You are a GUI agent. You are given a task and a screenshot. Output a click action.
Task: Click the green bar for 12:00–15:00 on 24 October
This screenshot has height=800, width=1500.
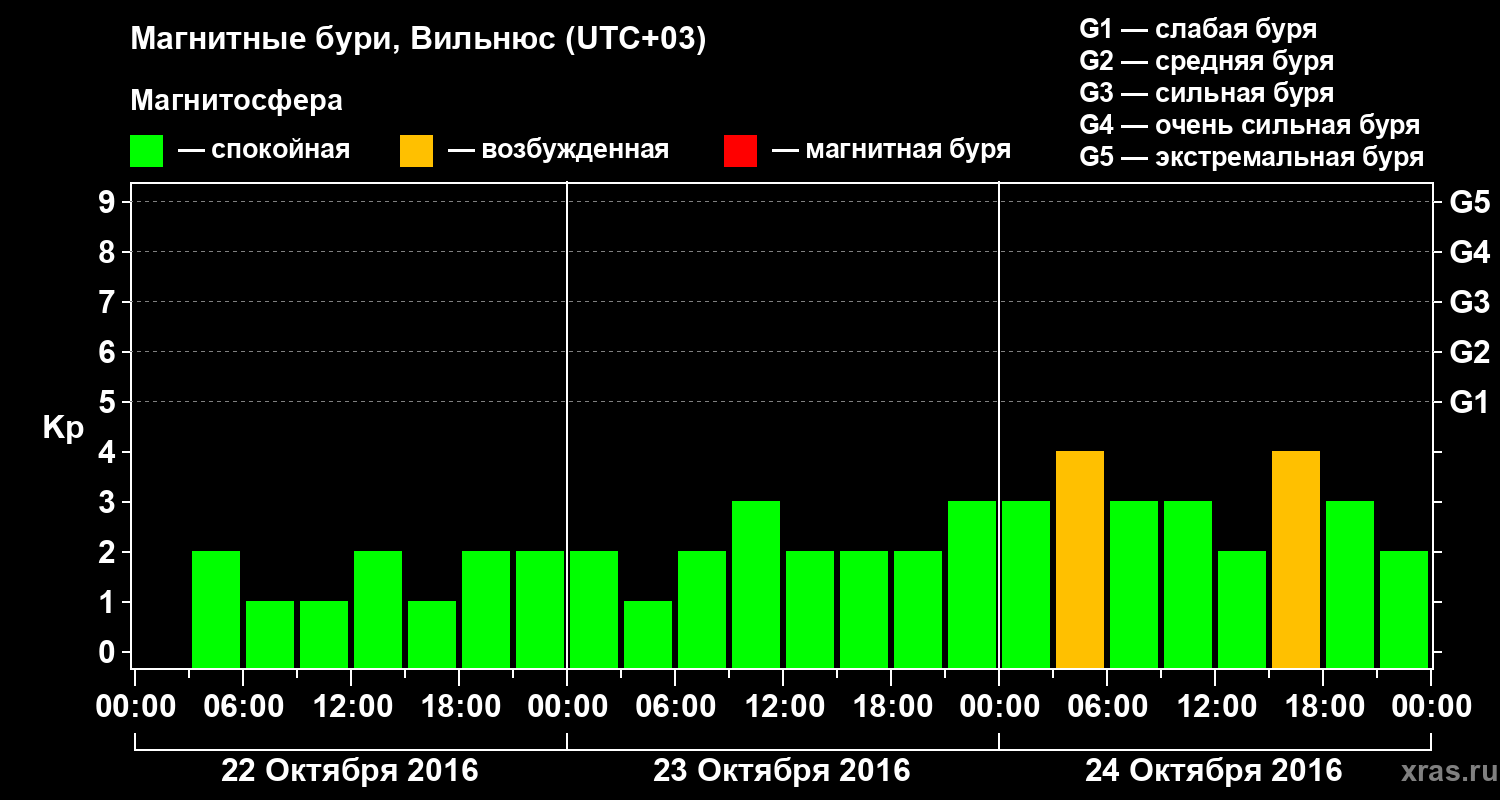pos(1242,610)
